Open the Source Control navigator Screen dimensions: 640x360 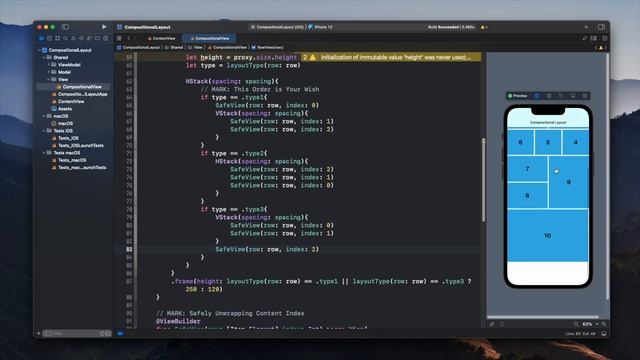49,38
